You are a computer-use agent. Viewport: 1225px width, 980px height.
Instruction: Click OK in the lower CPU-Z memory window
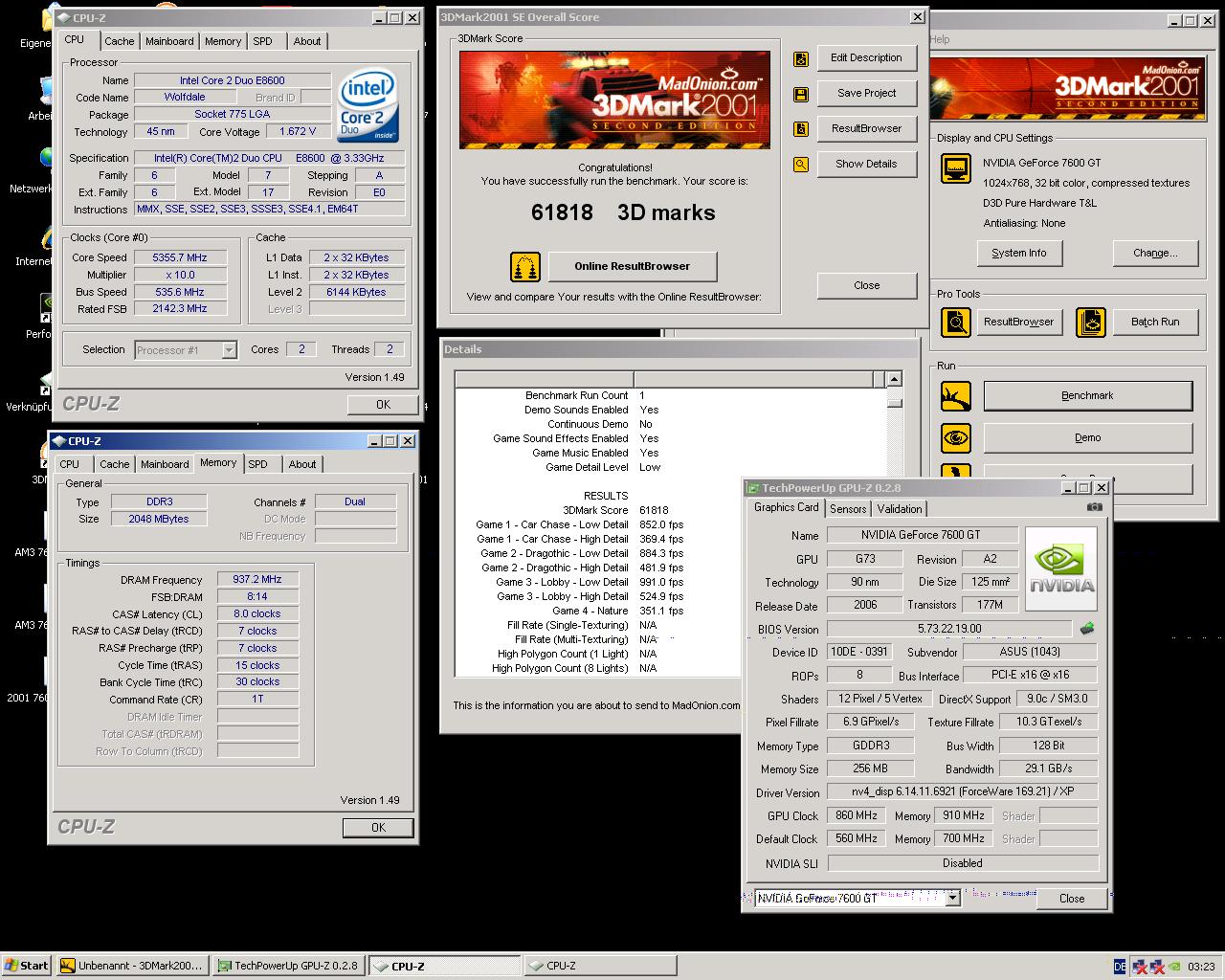point(378,828)
